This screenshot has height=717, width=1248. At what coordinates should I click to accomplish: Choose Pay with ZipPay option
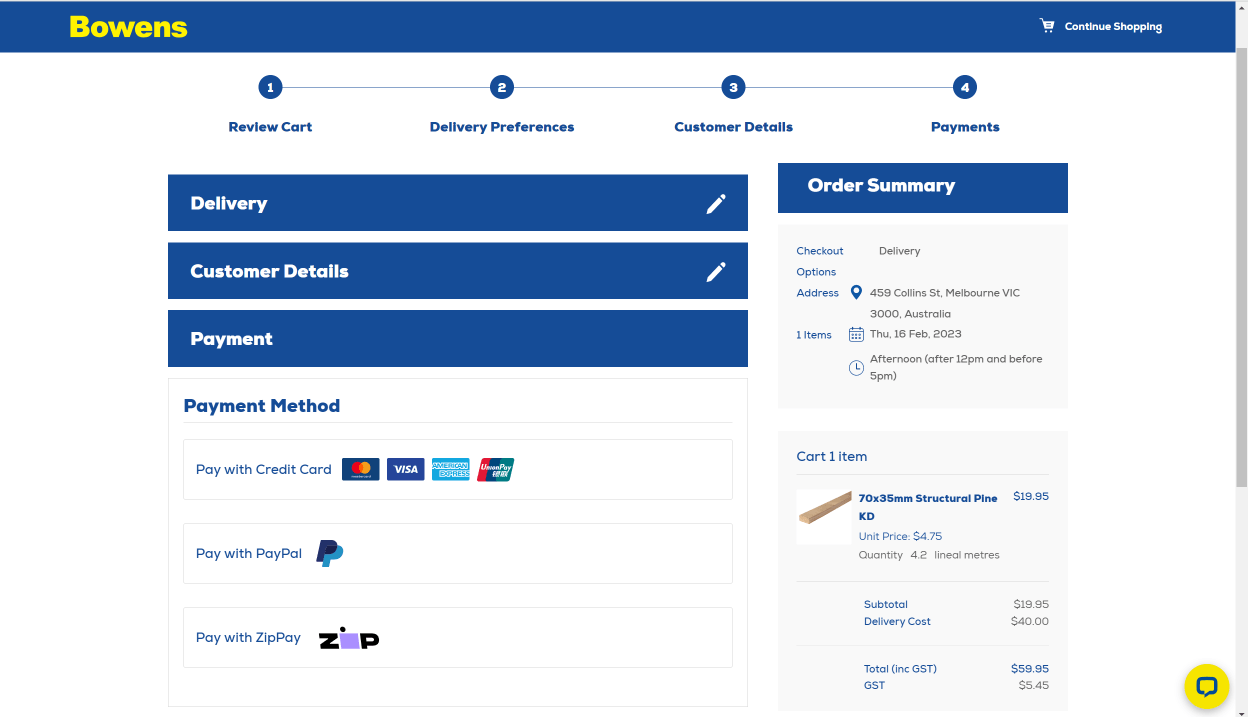click(248, 637)
